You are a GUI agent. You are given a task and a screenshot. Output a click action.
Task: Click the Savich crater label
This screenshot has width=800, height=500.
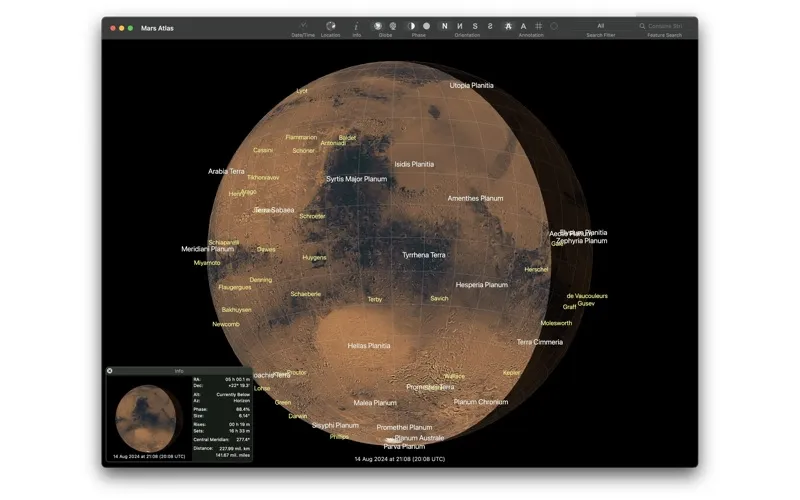click(439, 298)
